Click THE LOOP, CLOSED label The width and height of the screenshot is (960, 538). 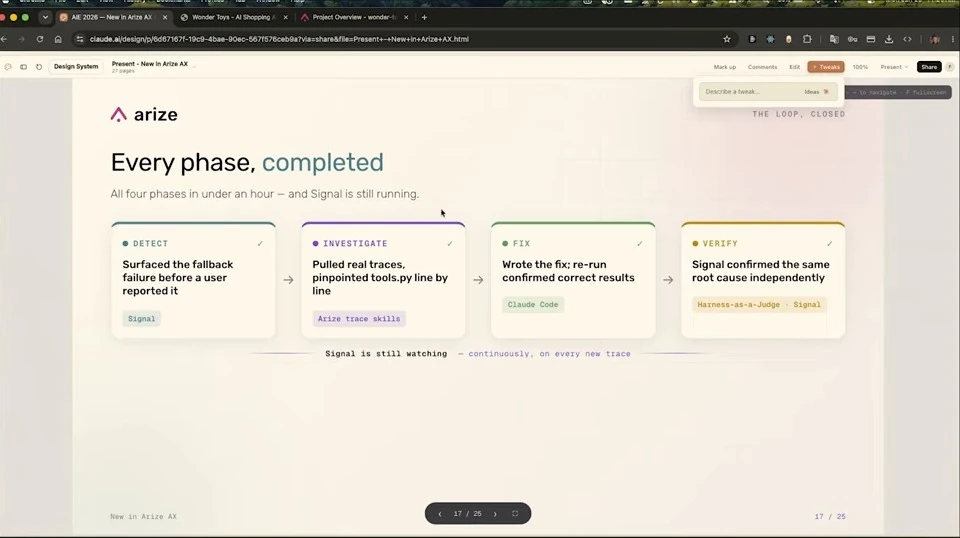coord(798,114)
